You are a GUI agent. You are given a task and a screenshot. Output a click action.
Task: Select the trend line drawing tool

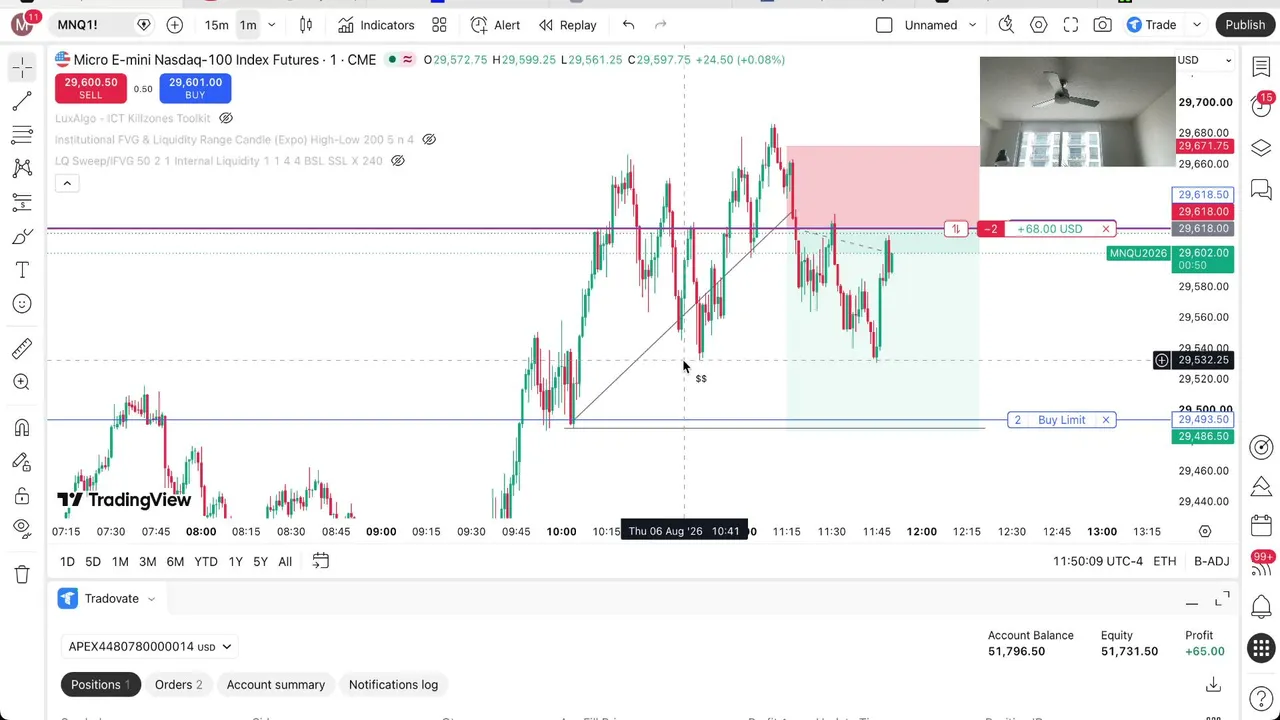pyautogui.click(x=22, y=101)
